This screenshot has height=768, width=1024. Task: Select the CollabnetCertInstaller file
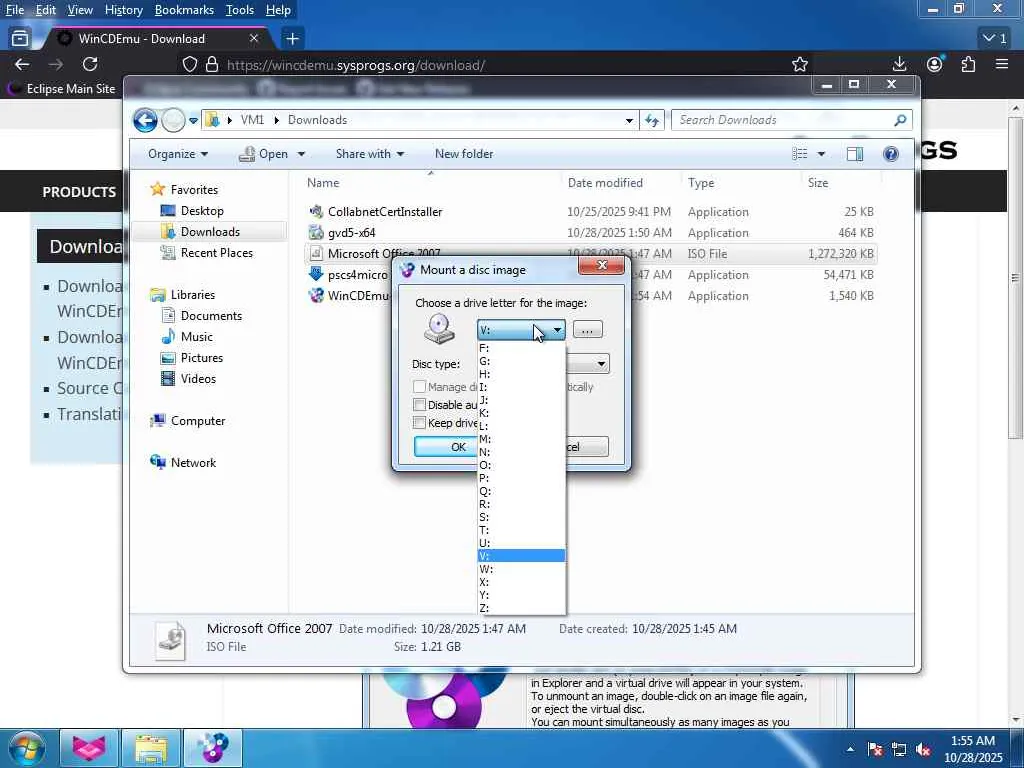[385, 212]
